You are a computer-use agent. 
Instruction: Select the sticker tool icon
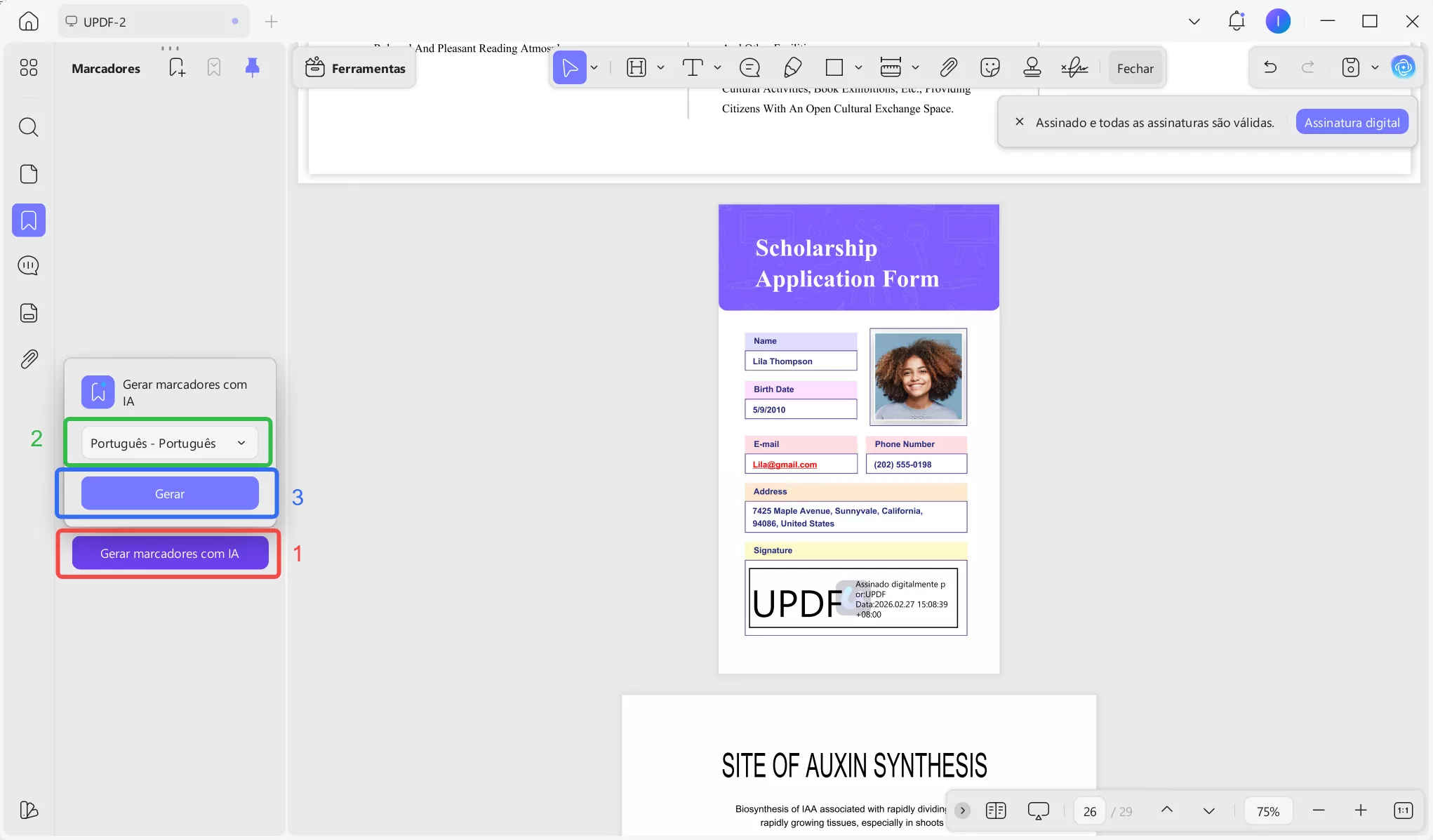[x=989, y=67]
